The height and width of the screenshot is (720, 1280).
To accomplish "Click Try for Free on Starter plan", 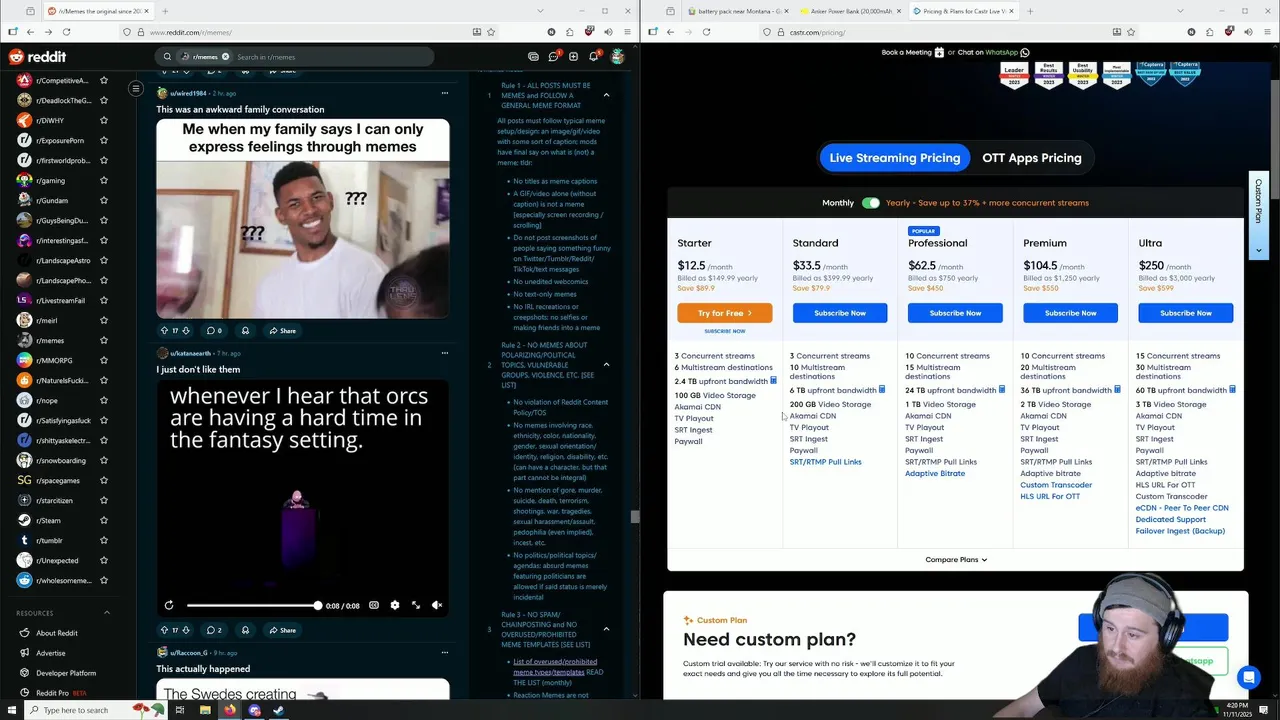I will (724, 313).
